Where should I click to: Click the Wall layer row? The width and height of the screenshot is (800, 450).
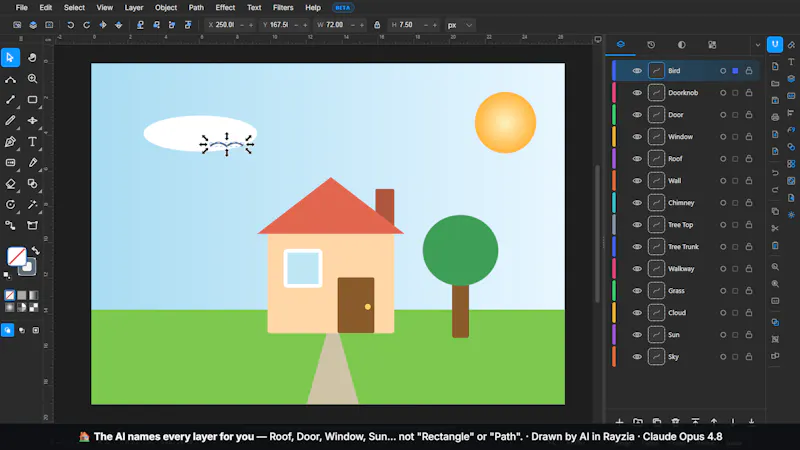(686, 181)
